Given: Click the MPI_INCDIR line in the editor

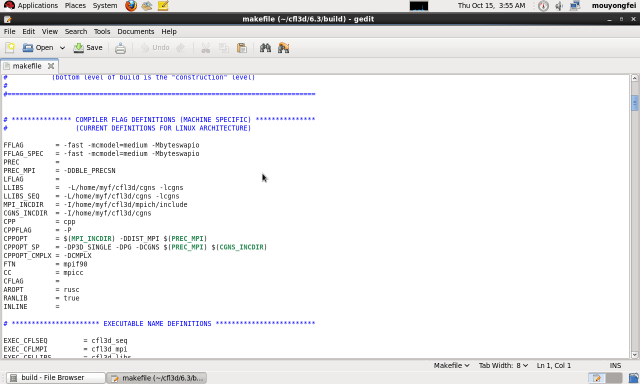Looking at the screenshot, I should coord(95,205).
